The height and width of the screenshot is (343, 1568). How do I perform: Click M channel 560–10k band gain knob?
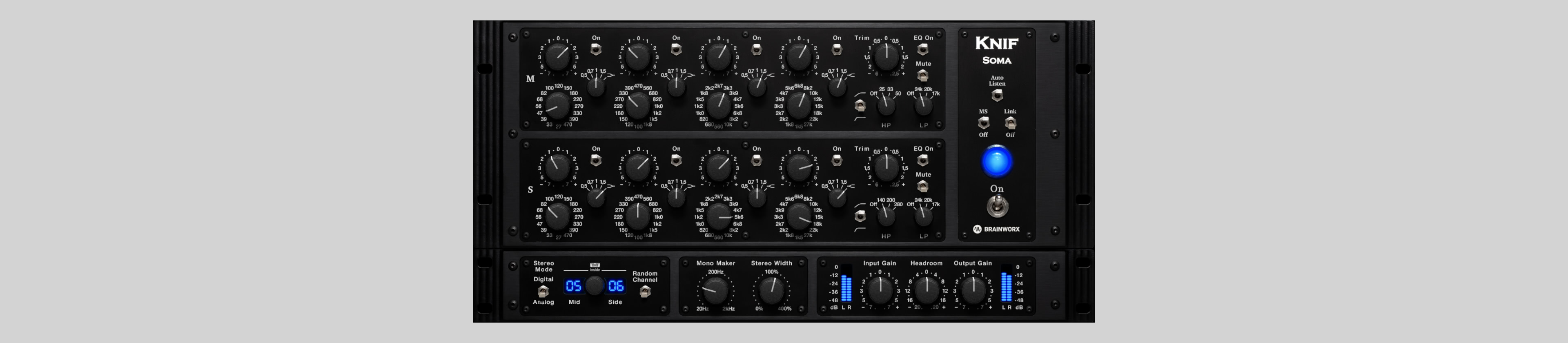click(718, 57)
